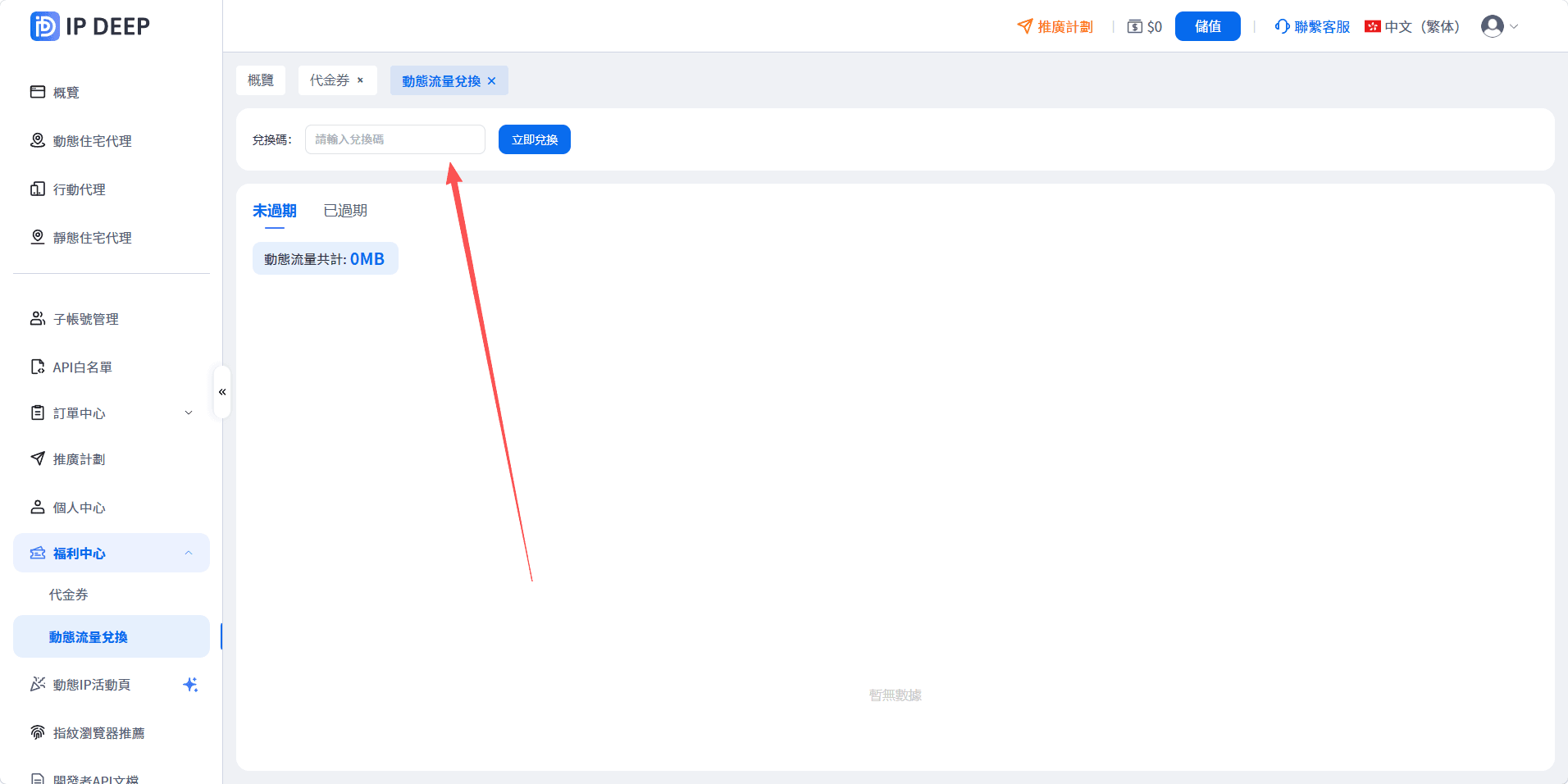Collapse the 福利中心 submenu chevron
1568x784 pixels.
[189, 553]
